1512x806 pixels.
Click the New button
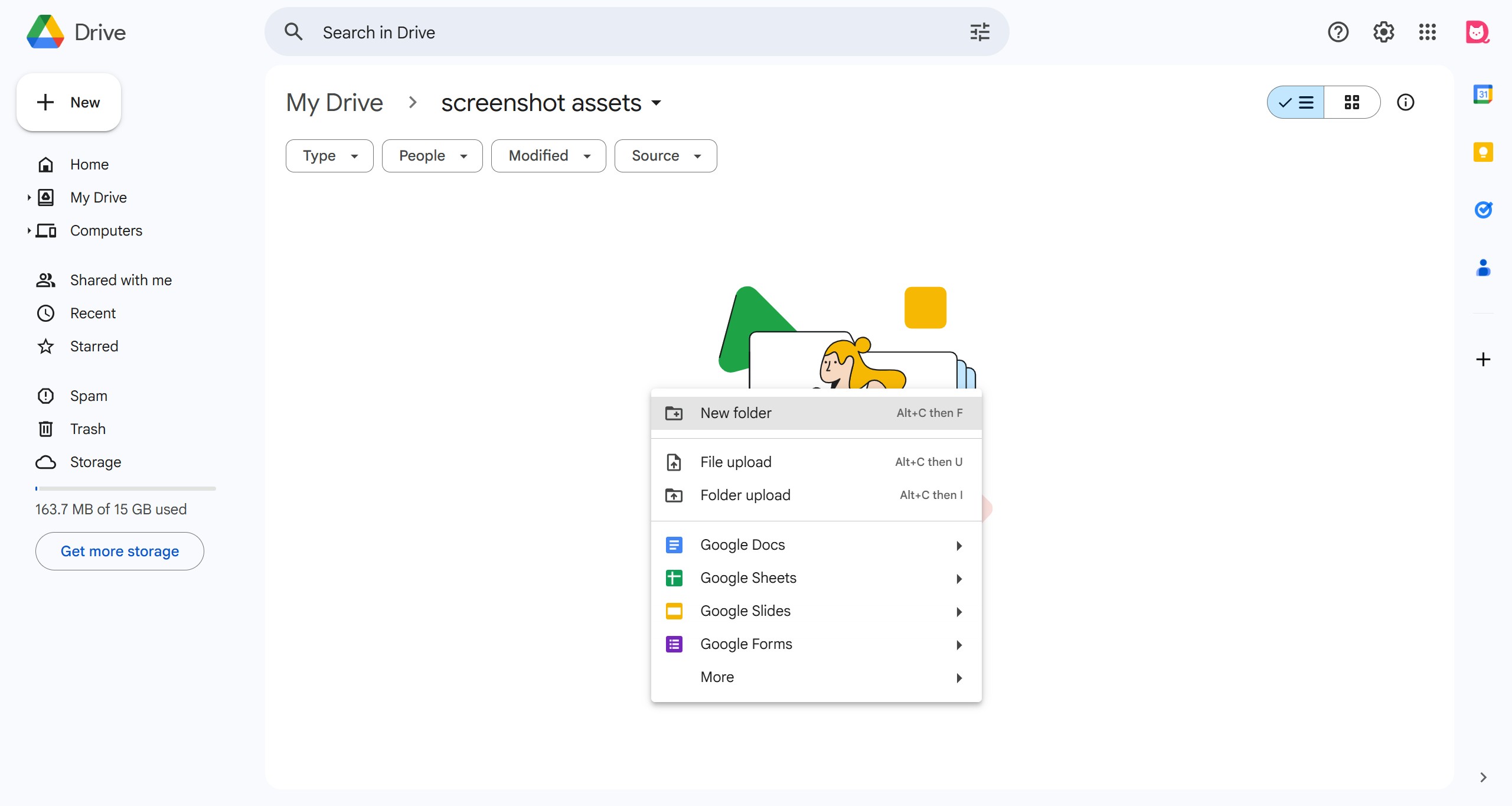click(x=69, y=102)
